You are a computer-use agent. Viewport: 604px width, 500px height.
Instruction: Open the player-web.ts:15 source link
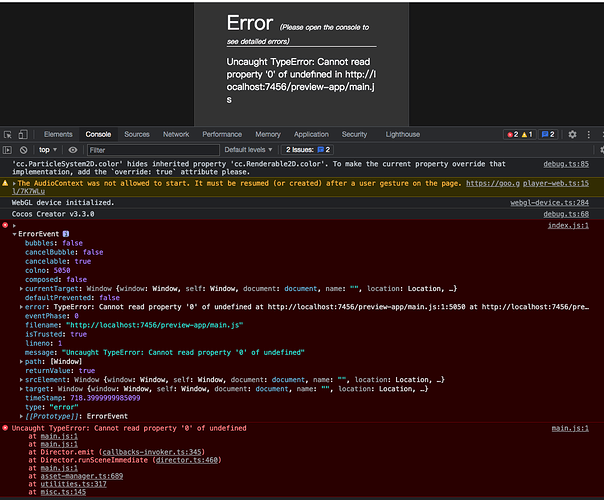(x=556, y=183)
